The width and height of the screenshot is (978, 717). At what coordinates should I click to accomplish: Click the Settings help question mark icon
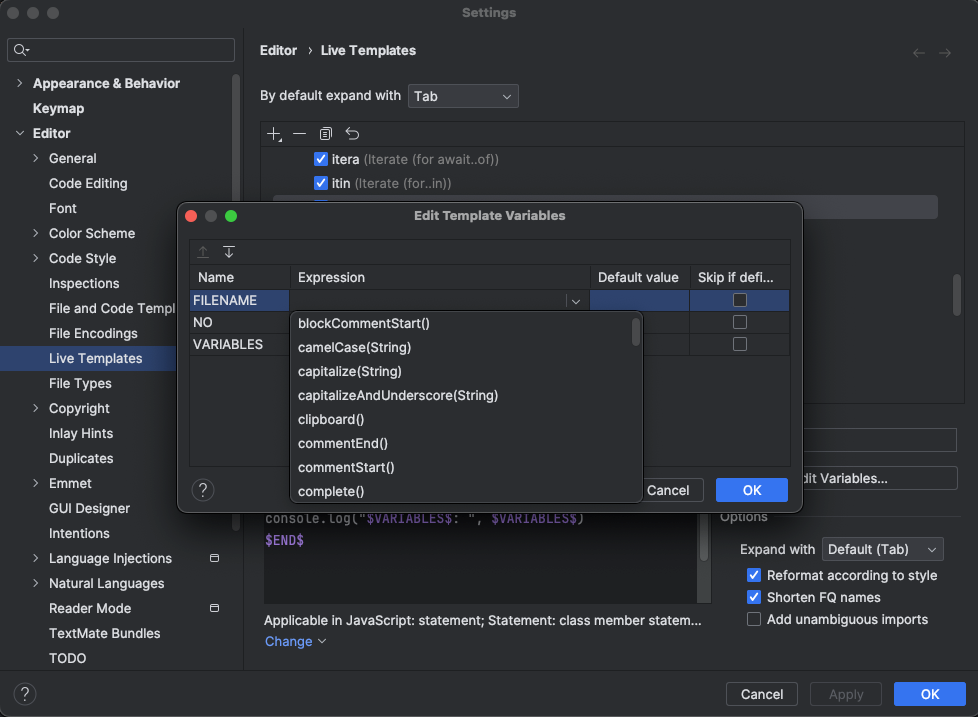click(25, 694)
